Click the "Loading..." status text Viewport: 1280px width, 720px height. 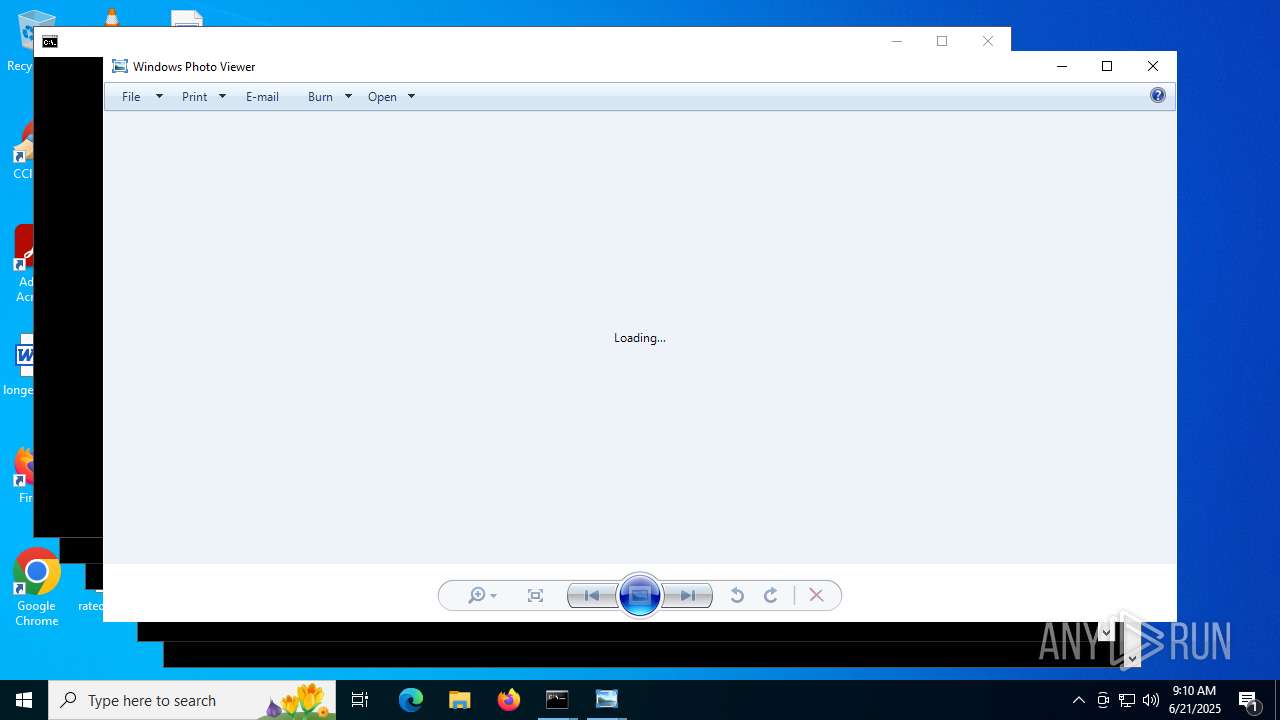point(640,338)
